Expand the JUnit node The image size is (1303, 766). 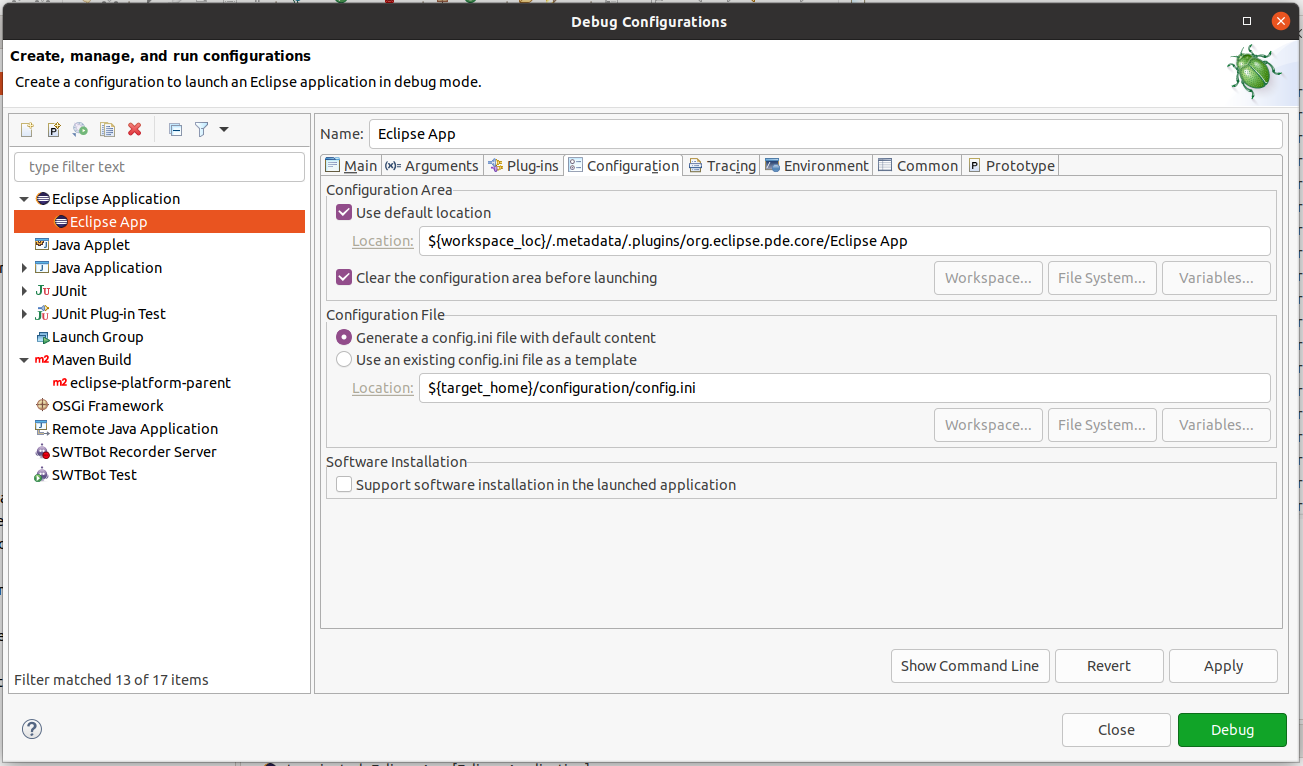(x=25, y=291)
